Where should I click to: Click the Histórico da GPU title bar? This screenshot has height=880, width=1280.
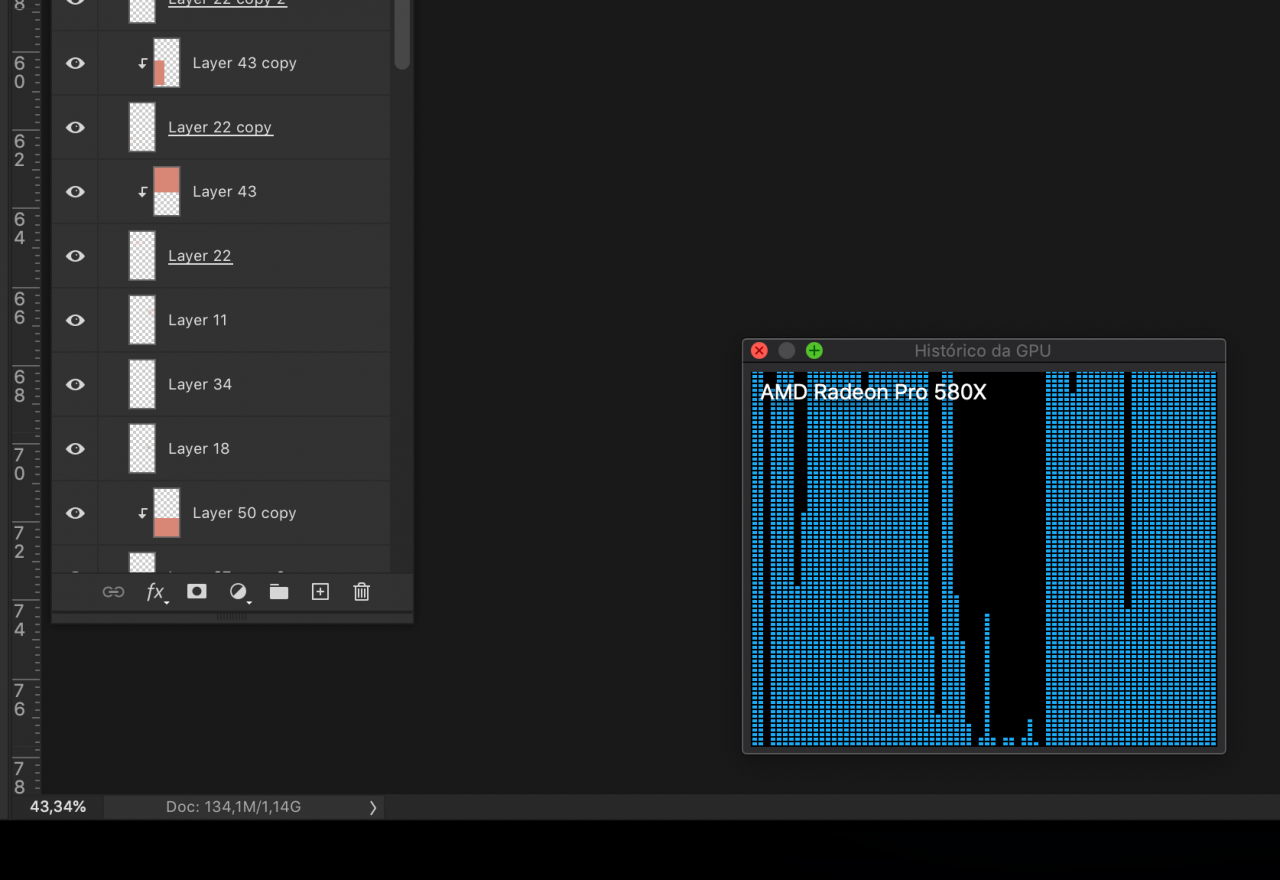983,351
